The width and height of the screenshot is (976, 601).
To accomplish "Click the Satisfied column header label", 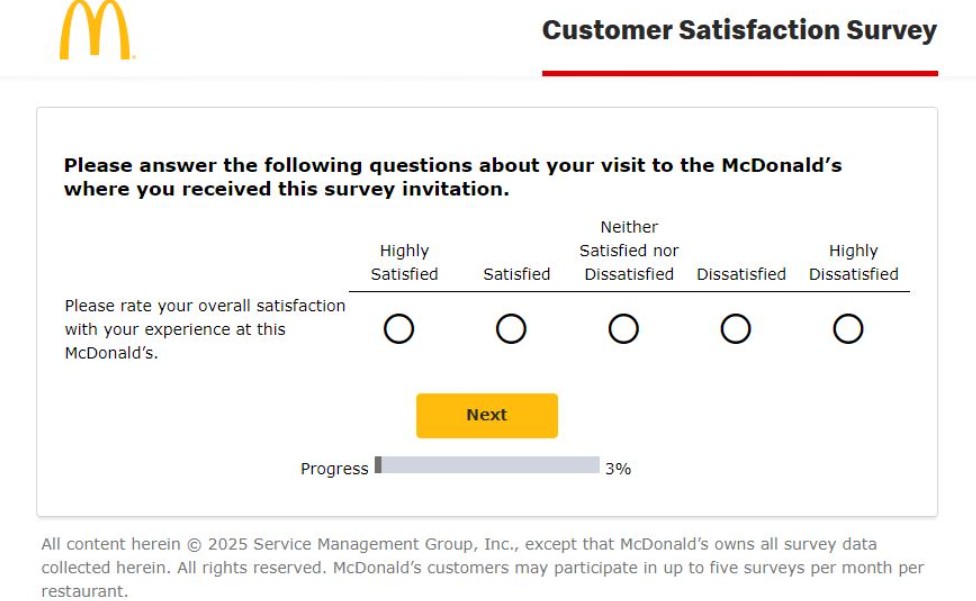I will 516,273.
